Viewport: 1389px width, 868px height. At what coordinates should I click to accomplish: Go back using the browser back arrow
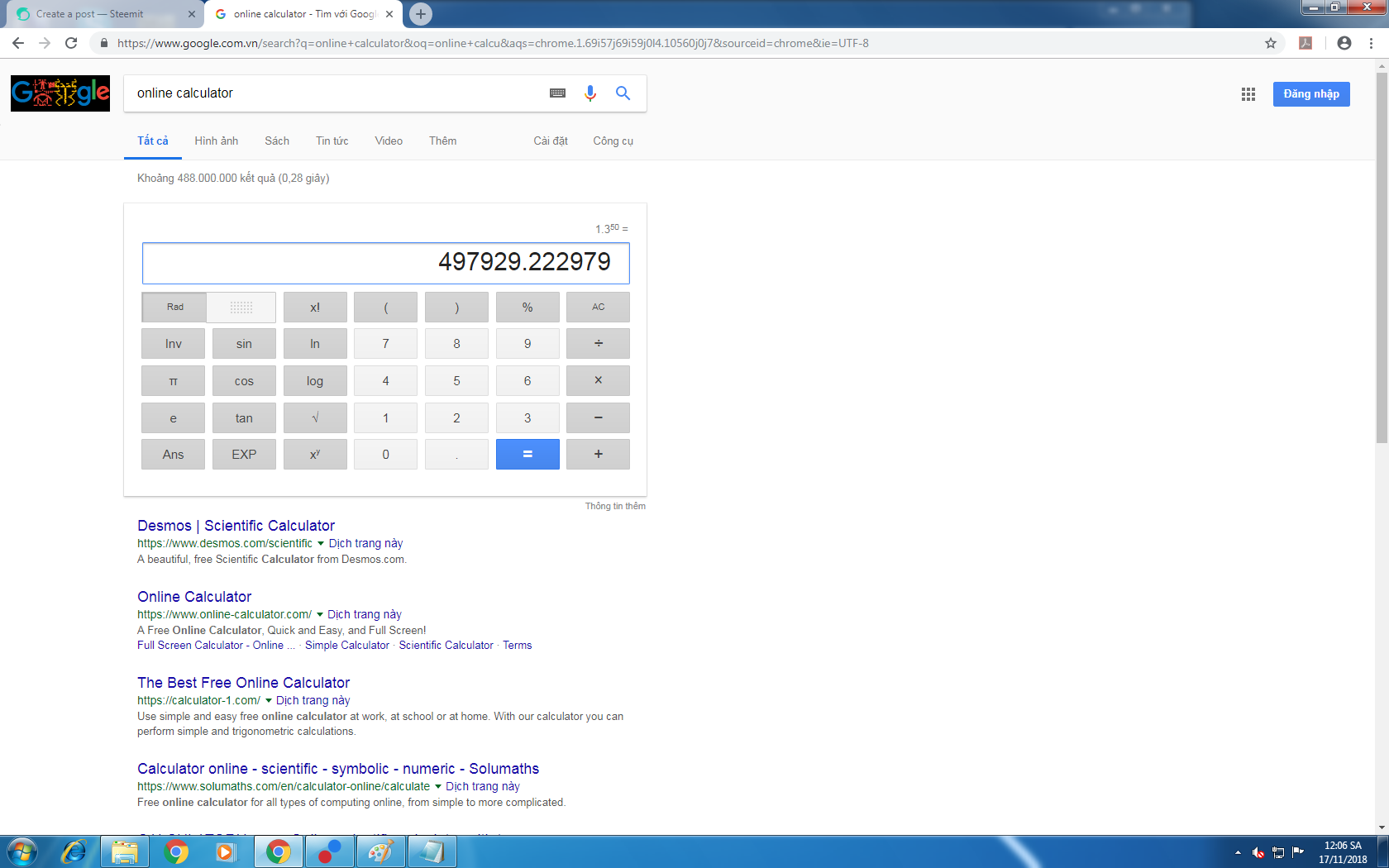click(x=18, y=43)
